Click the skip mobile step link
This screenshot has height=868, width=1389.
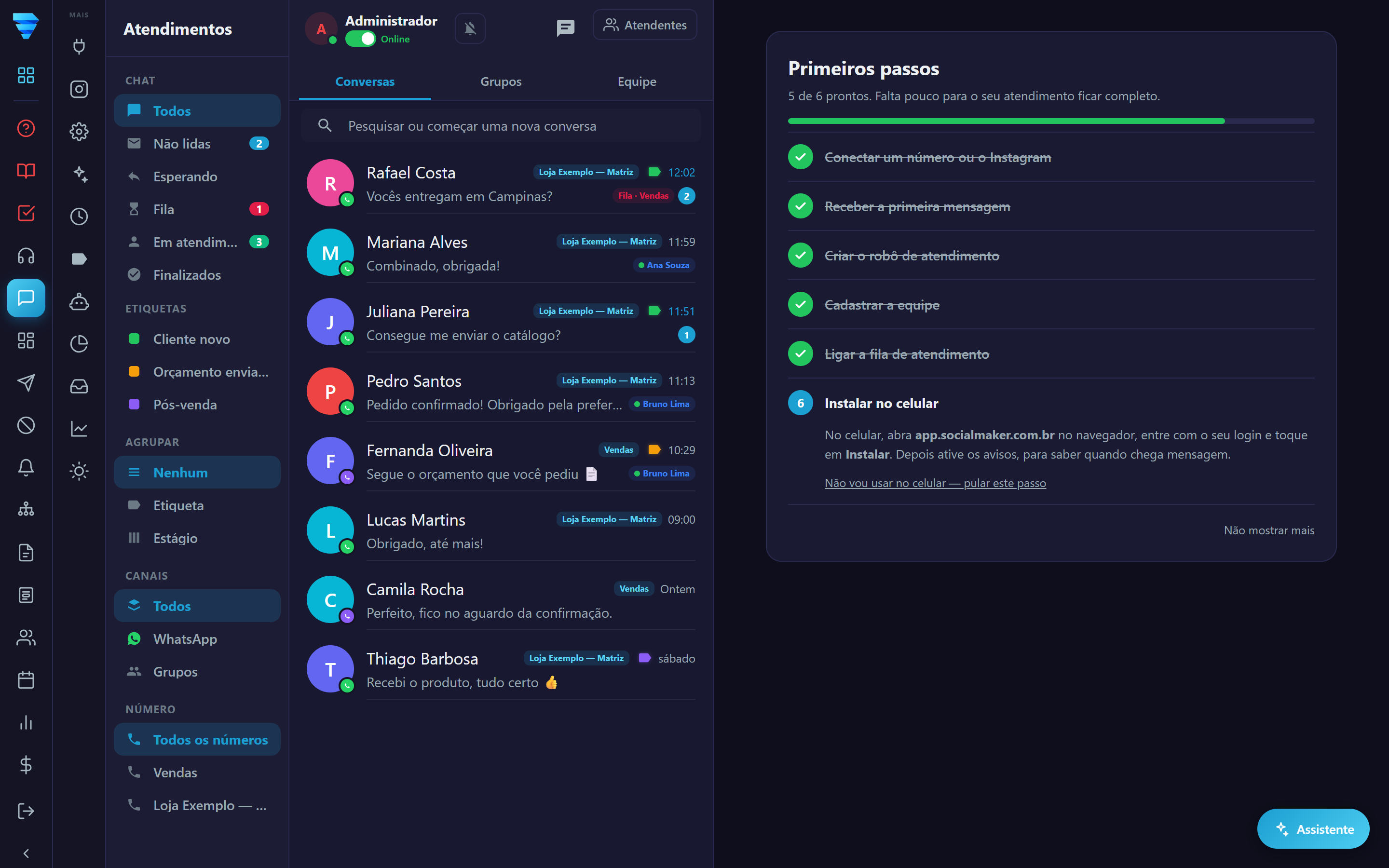tap(935, 483)
